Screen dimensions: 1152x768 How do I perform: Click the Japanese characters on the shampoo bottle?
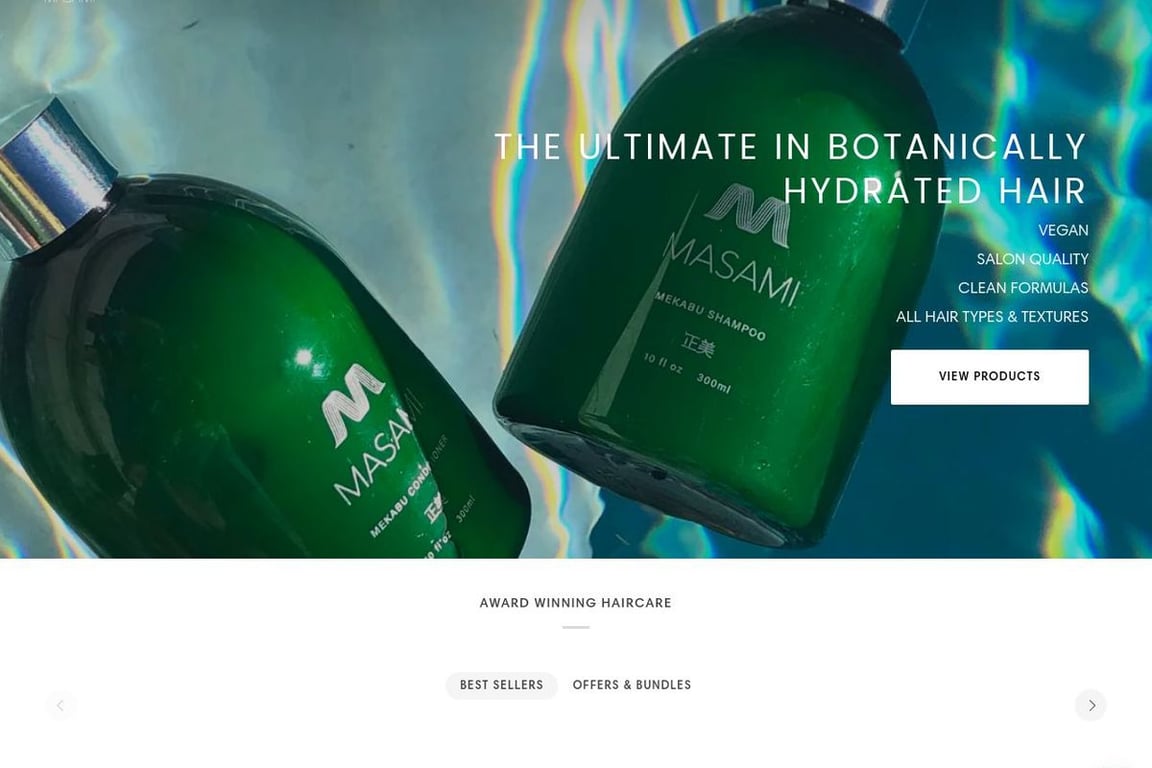[x=697, y=345]
